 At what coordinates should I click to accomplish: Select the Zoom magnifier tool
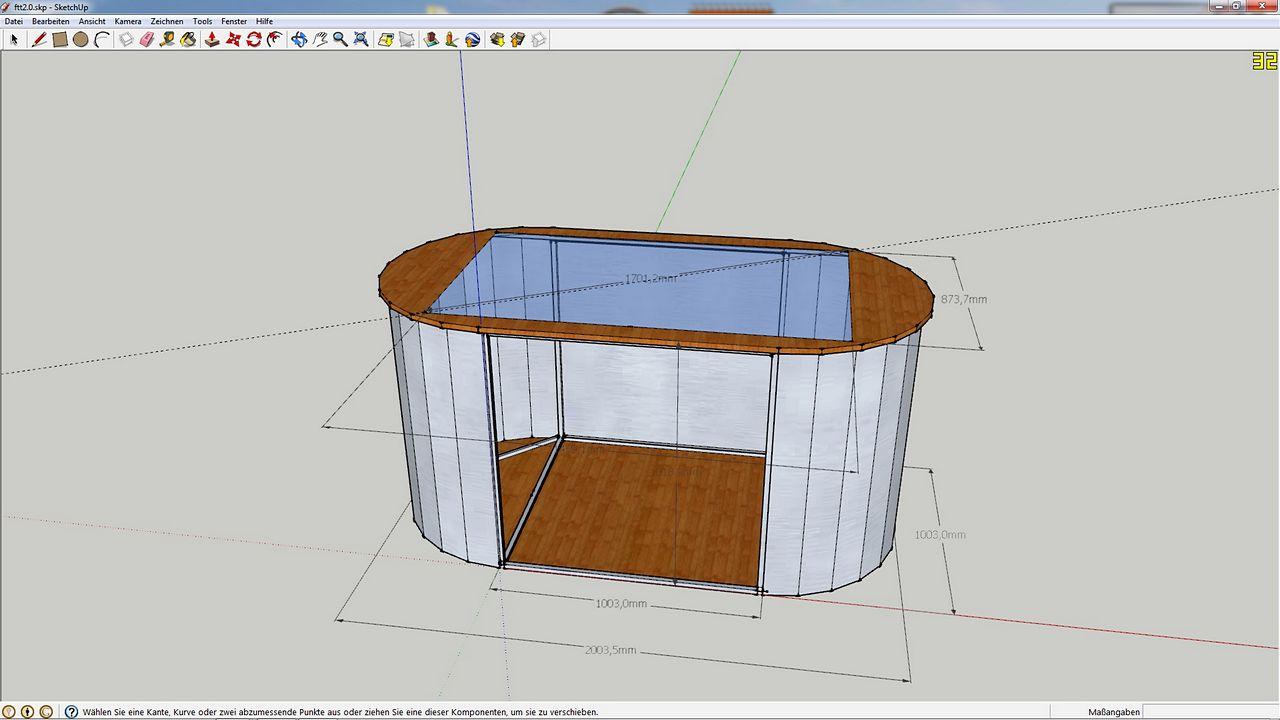(x=340, y=40)
